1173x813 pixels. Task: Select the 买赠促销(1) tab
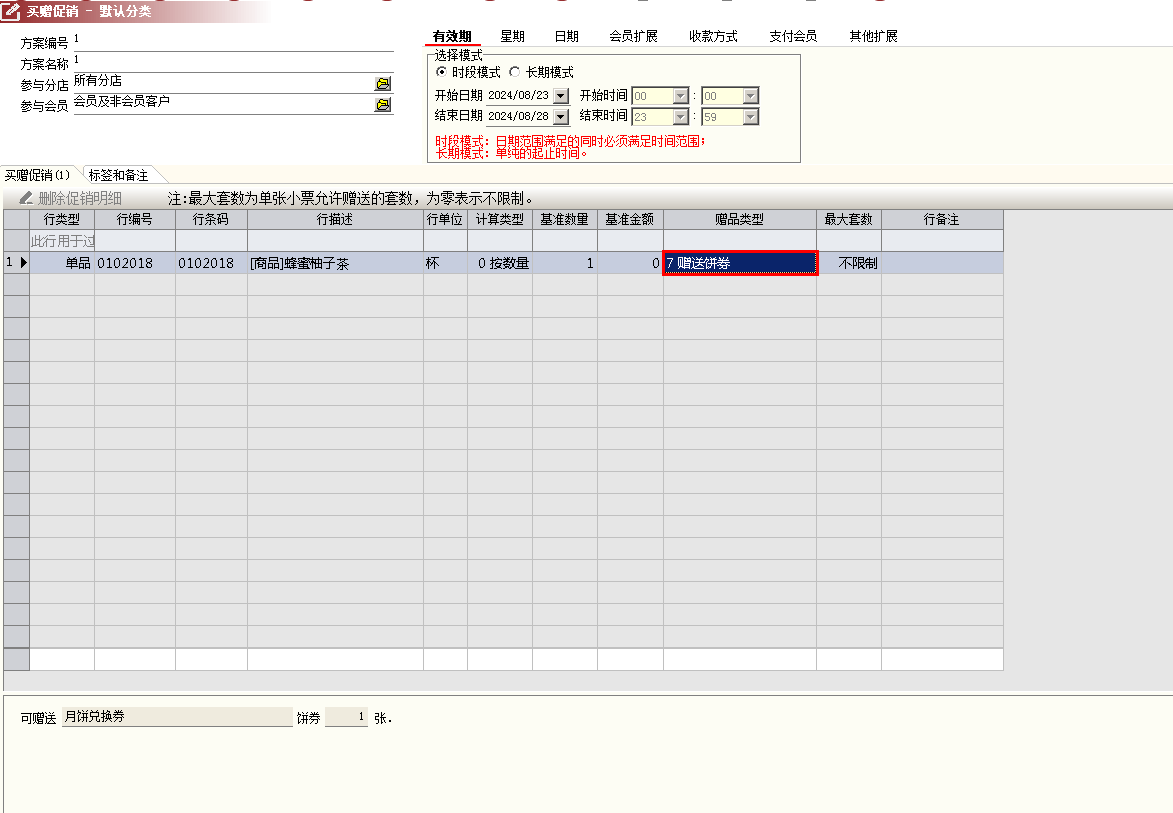click(x=37, y=175)
